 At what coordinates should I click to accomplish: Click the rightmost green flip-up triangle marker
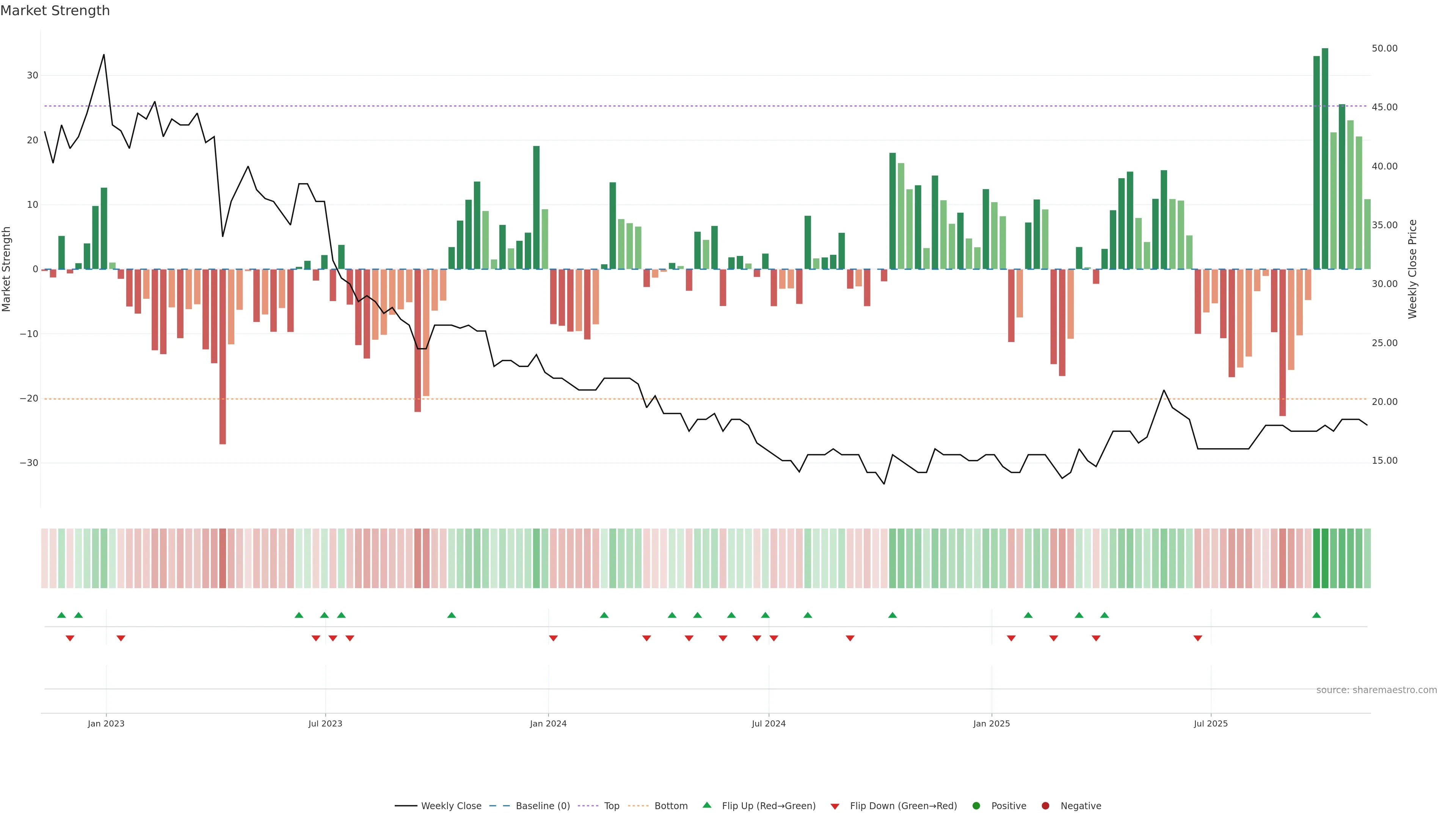[x=1316, y=615]
